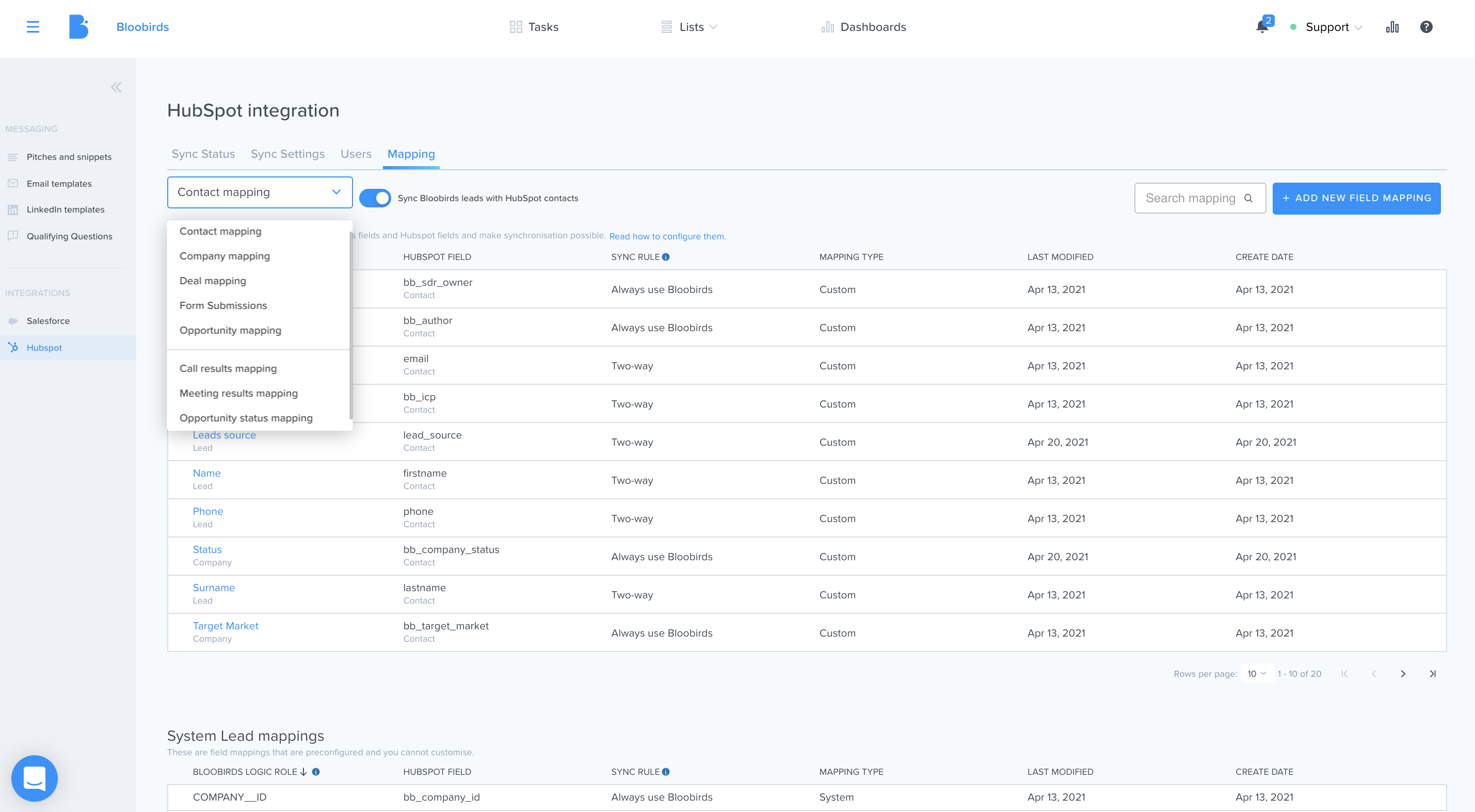Image resolution: width=1475 pixels, height=812 pixels.
Task: Open the Users tab
Action: 356,154
